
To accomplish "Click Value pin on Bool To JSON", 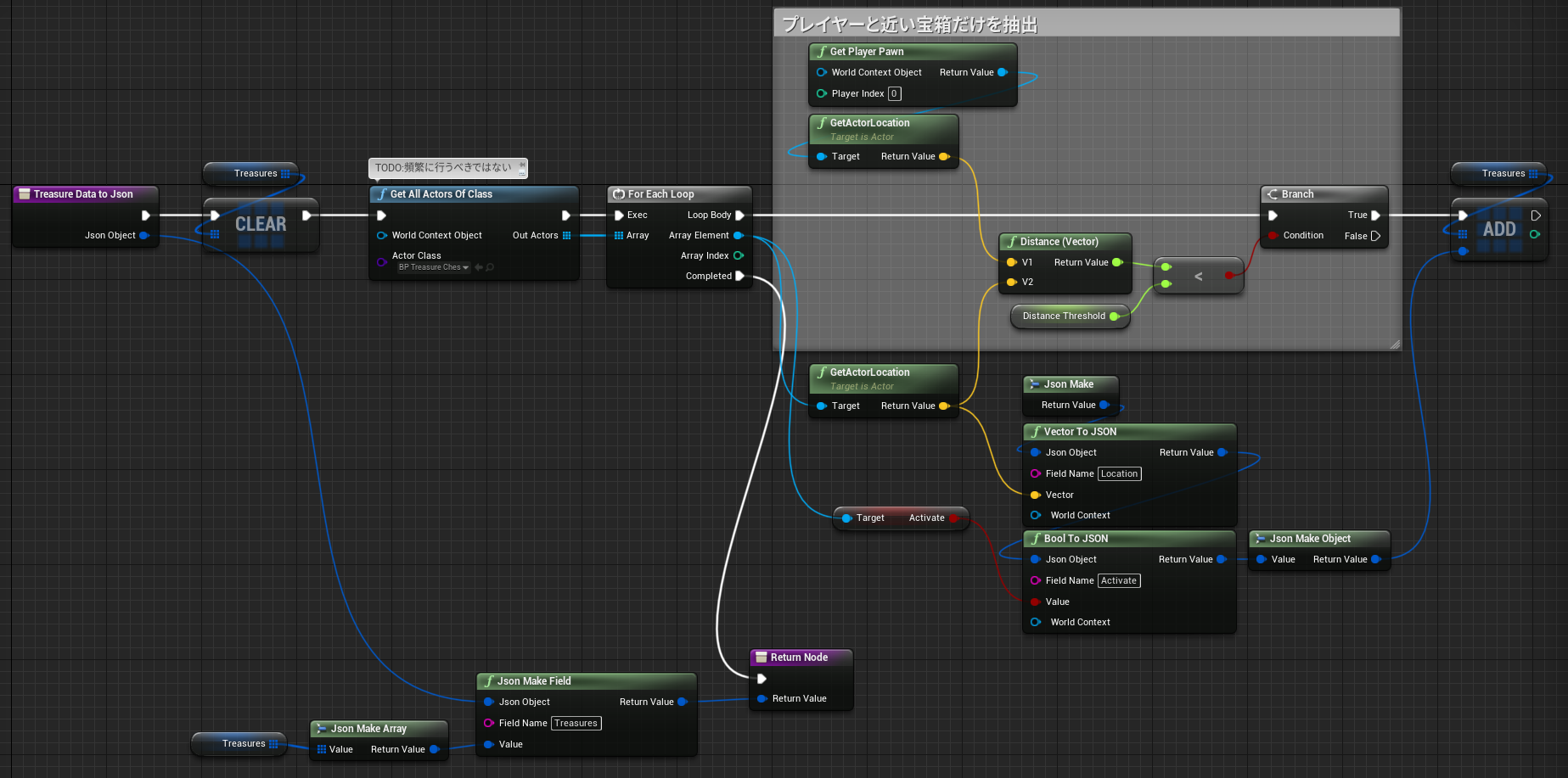I will (x=1036, y=602).
